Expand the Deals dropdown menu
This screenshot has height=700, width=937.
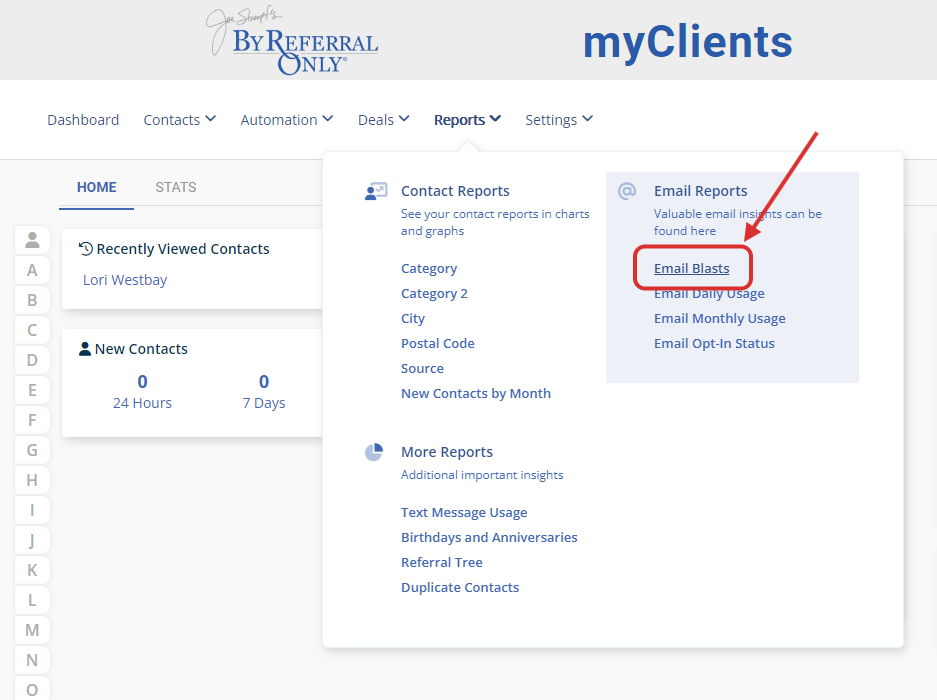(x=384, y=120)
